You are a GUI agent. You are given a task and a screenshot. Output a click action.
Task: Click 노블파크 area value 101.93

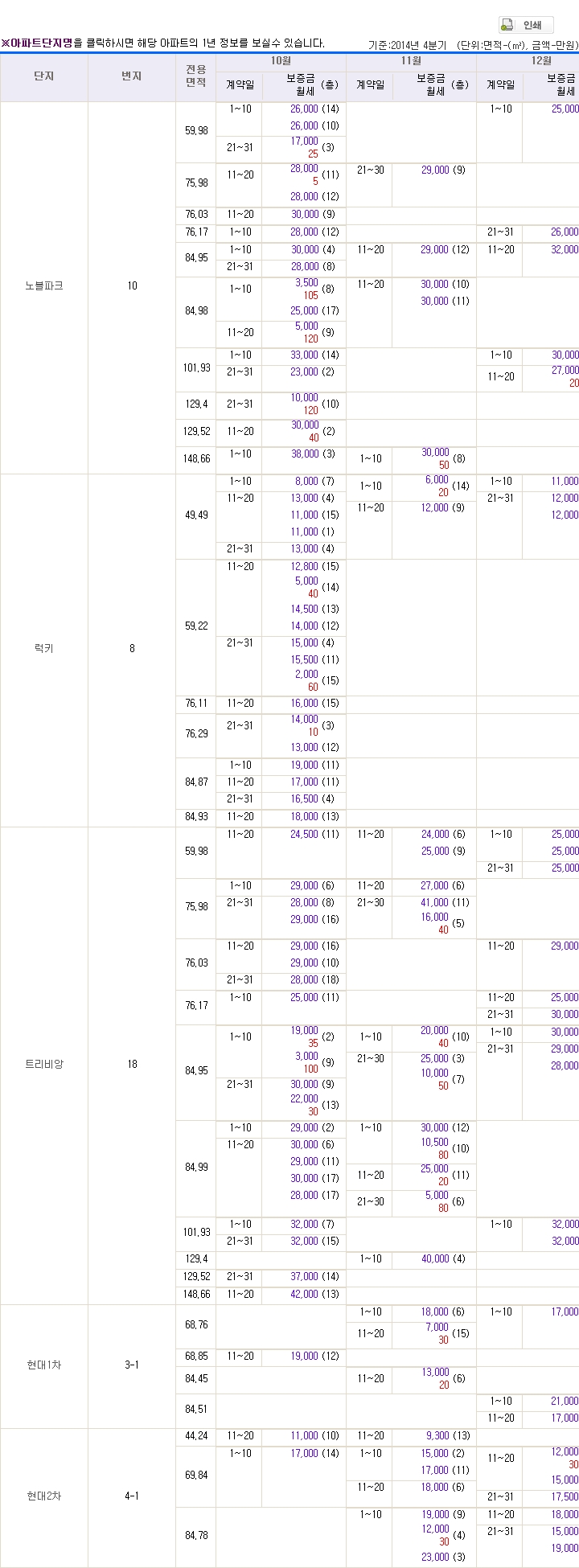point(196,368)
